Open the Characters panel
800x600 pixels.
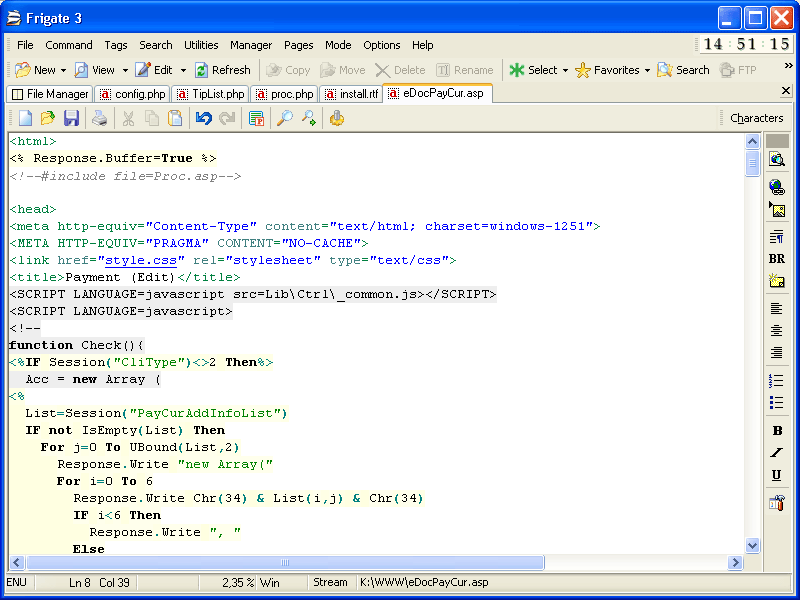click(757, 118)
